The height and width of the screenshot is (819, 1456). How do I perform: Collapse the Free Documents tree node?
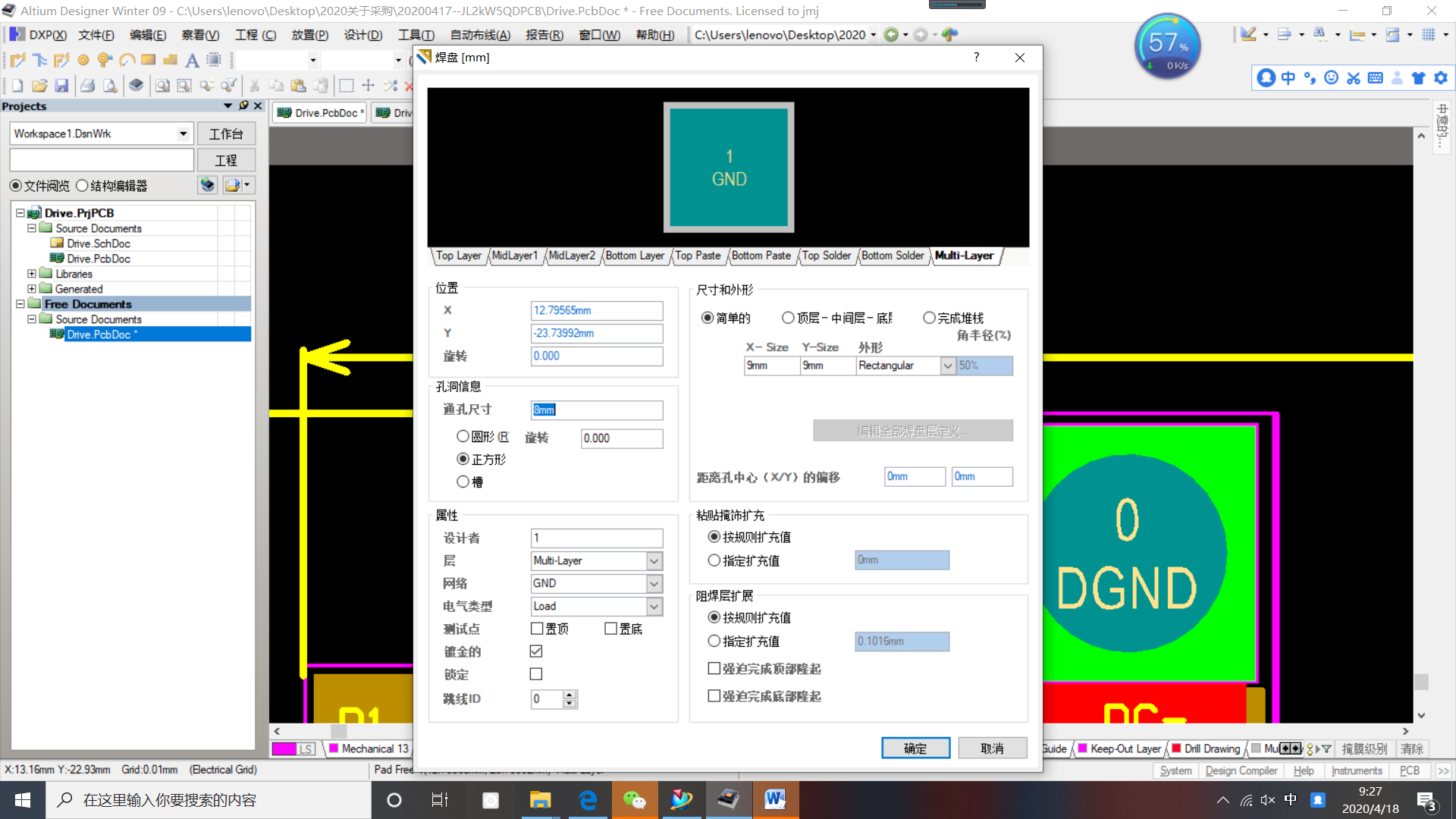click(20, 304)
